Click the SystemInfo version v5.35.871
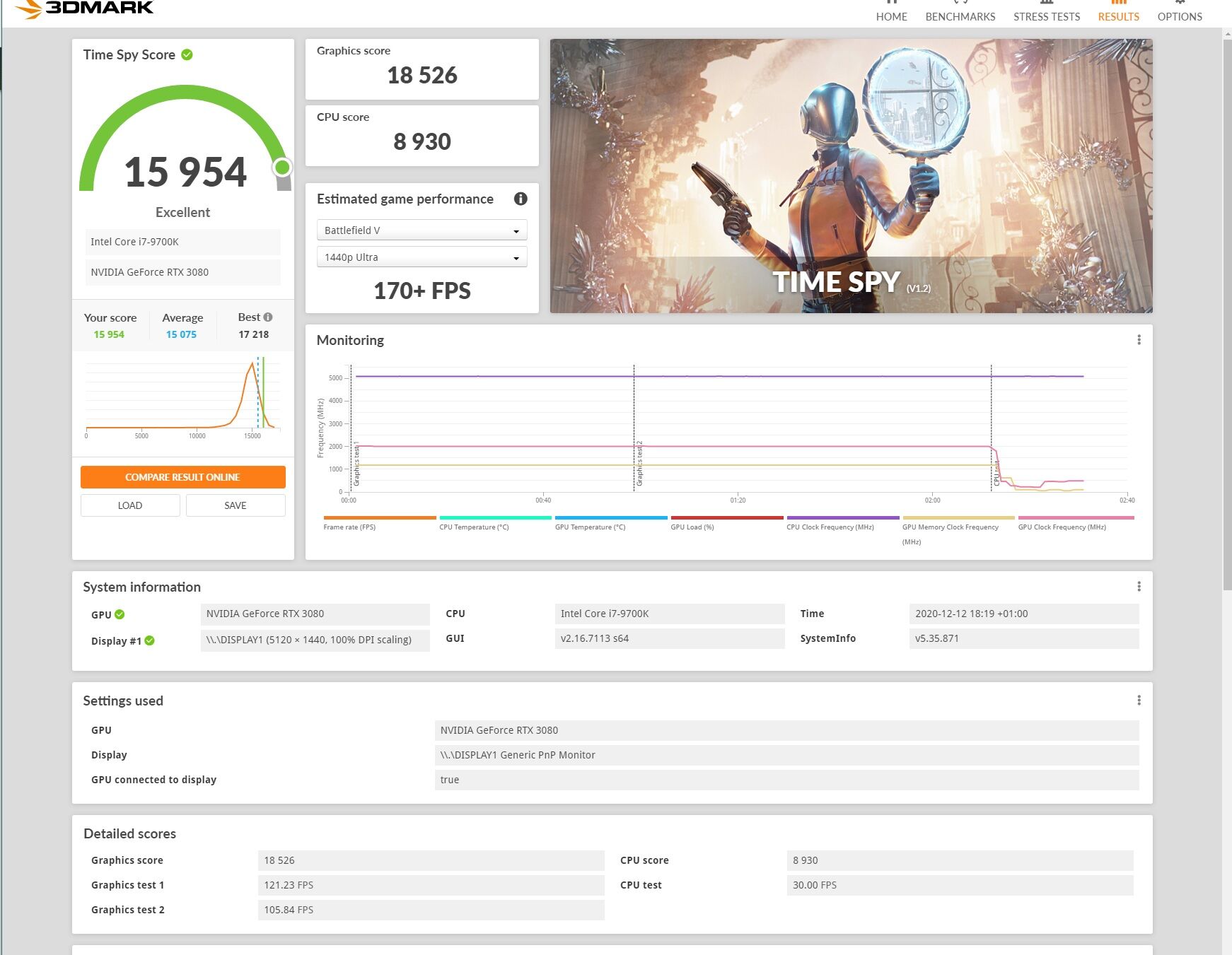The height and width of the screenshot is (955, 1232). coord(1024,638)
